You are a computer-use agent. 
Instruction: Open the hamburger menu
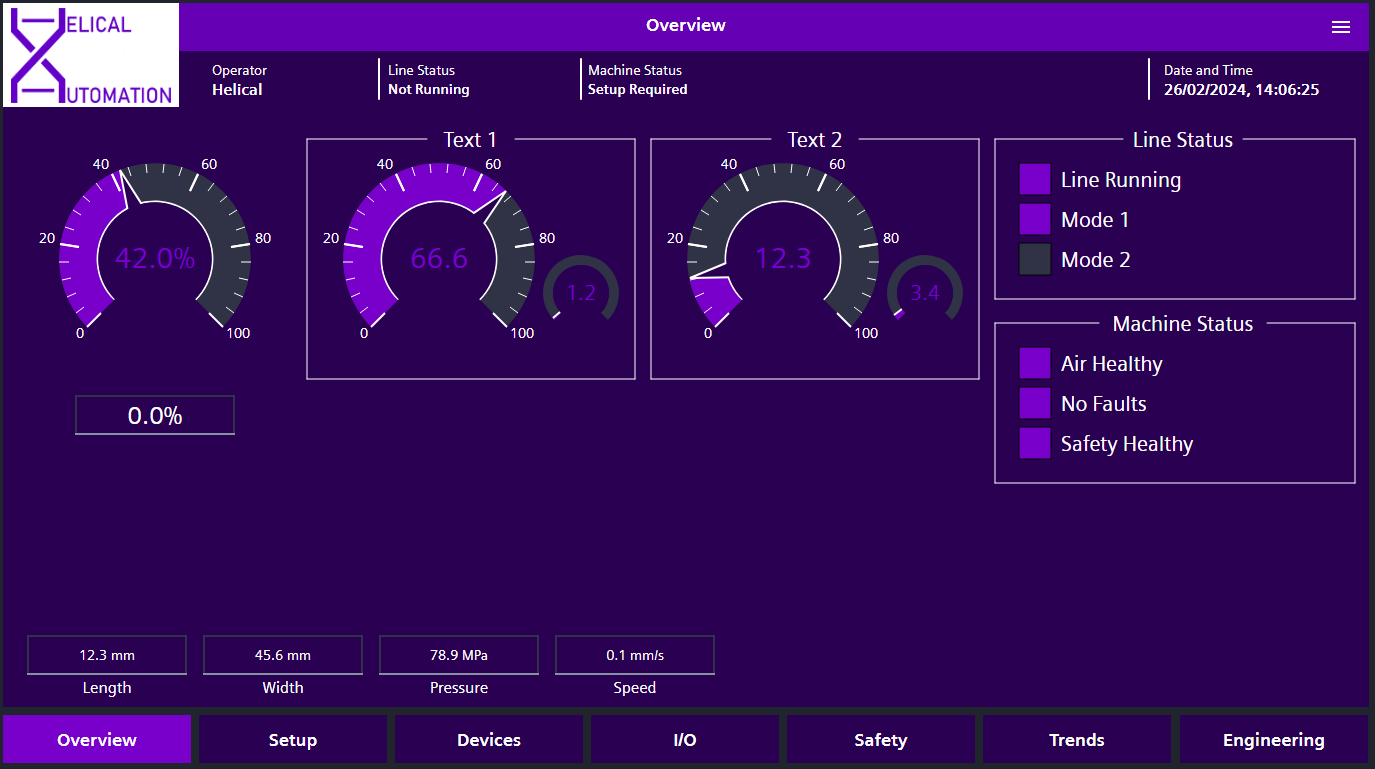coord(1341,26)
